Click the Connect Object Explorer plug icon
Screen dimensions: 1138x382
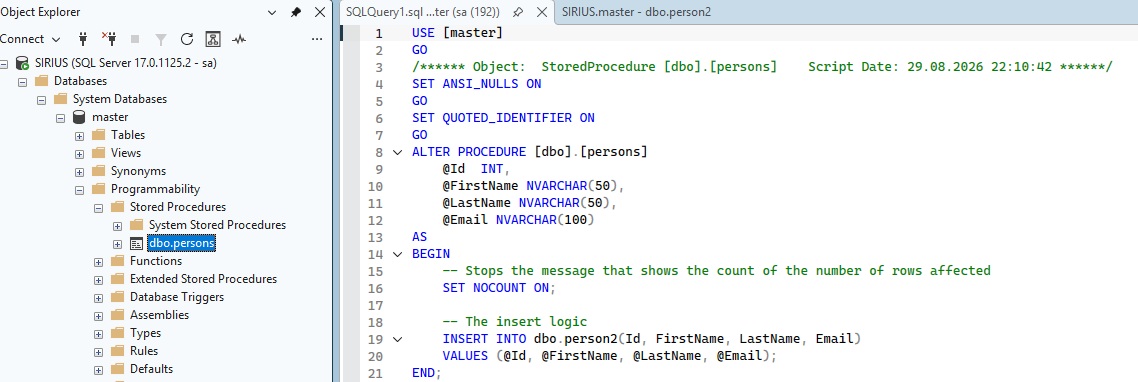coord(83,39)
